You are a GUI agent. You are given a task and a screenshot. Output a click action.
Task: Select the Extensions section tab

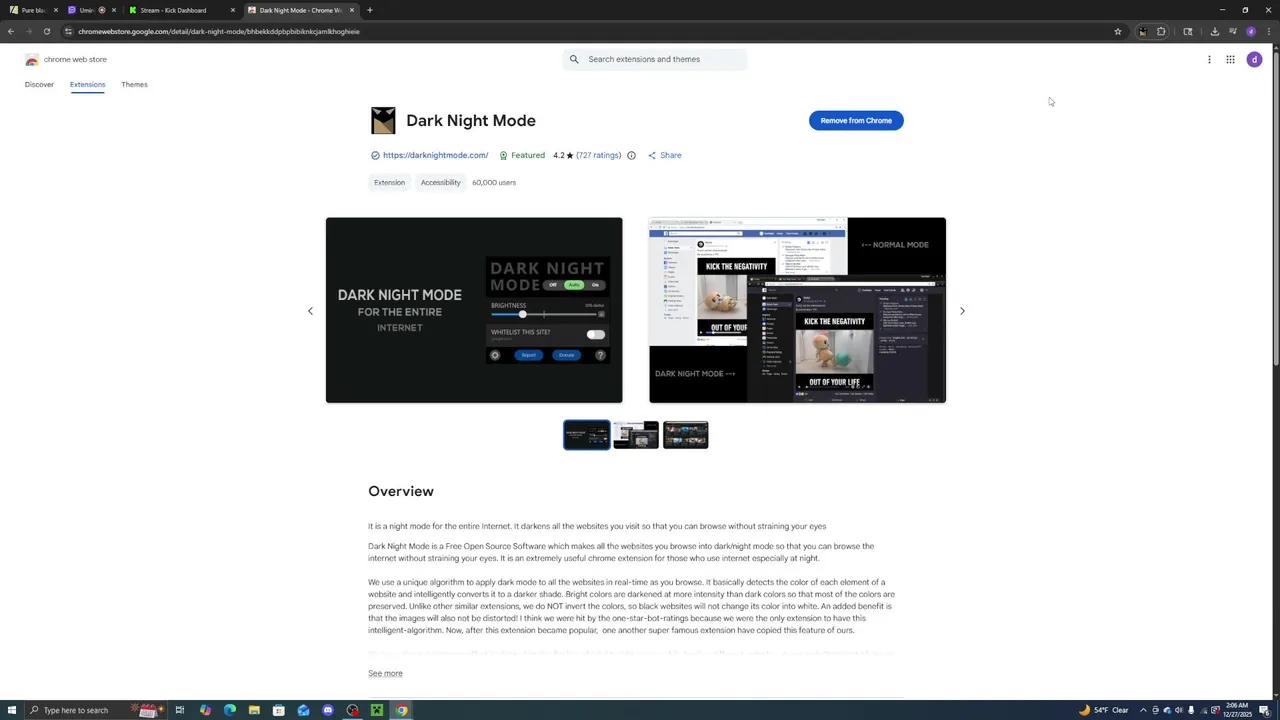87,84
